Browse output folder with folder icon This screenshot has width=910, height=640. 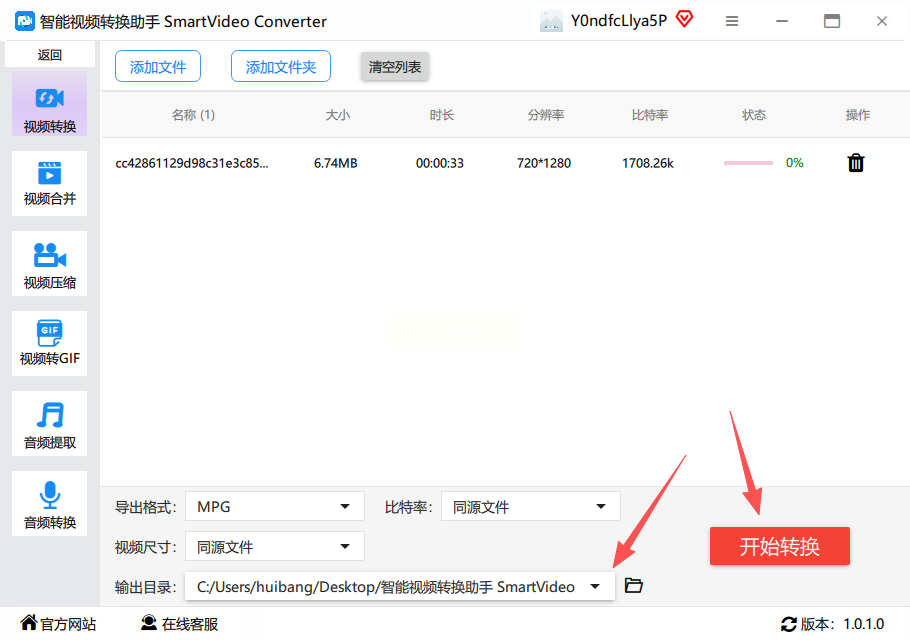633,585
